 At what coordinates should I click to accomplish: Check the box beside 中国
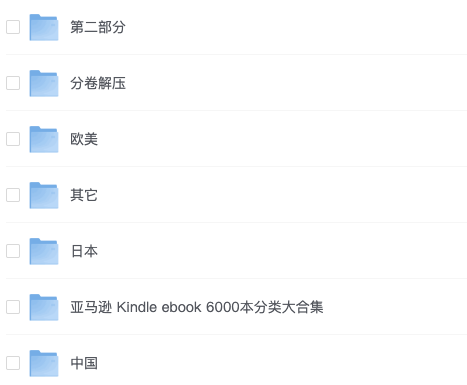[13, 363]
